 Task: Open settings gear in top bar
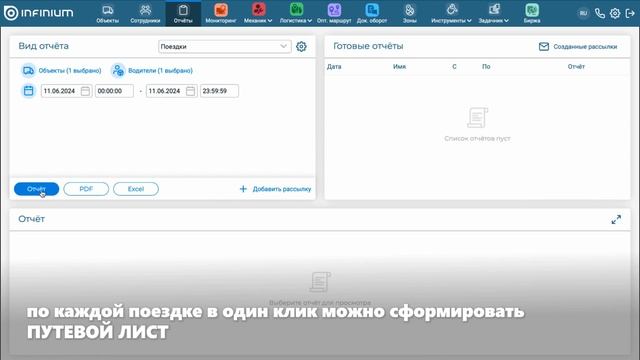[x=615, y=13]
